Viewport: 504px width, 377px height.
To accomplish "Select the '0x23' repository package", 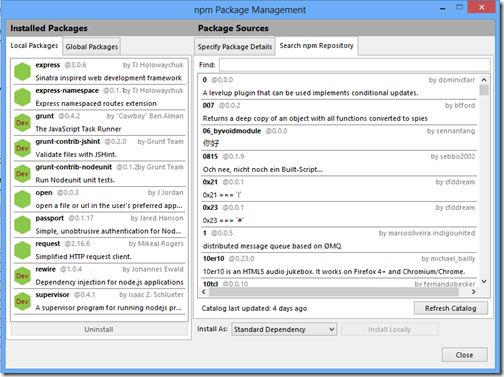I will click(339, 214).
